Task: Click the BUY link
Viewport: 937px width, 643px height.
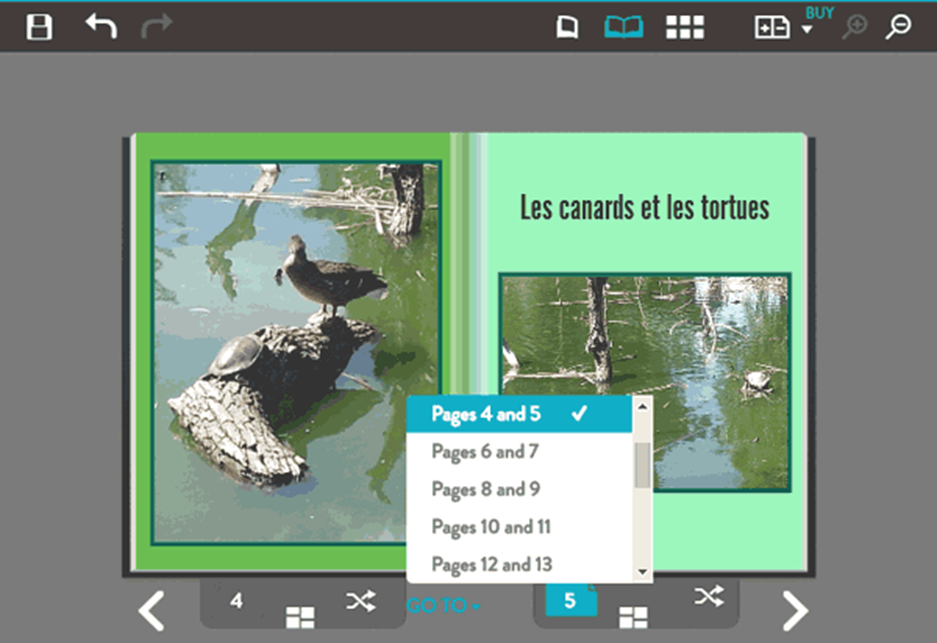Action: (819, 12)
